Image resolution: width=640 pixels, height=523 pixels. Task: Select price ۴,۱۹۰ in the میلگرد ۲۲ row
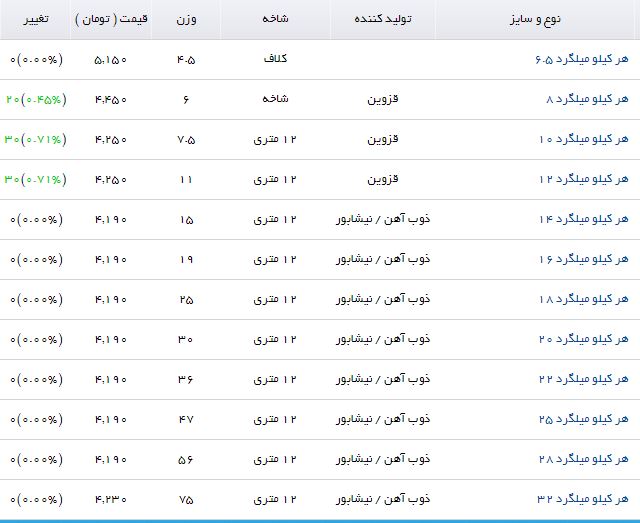click(x=111, y=380)
